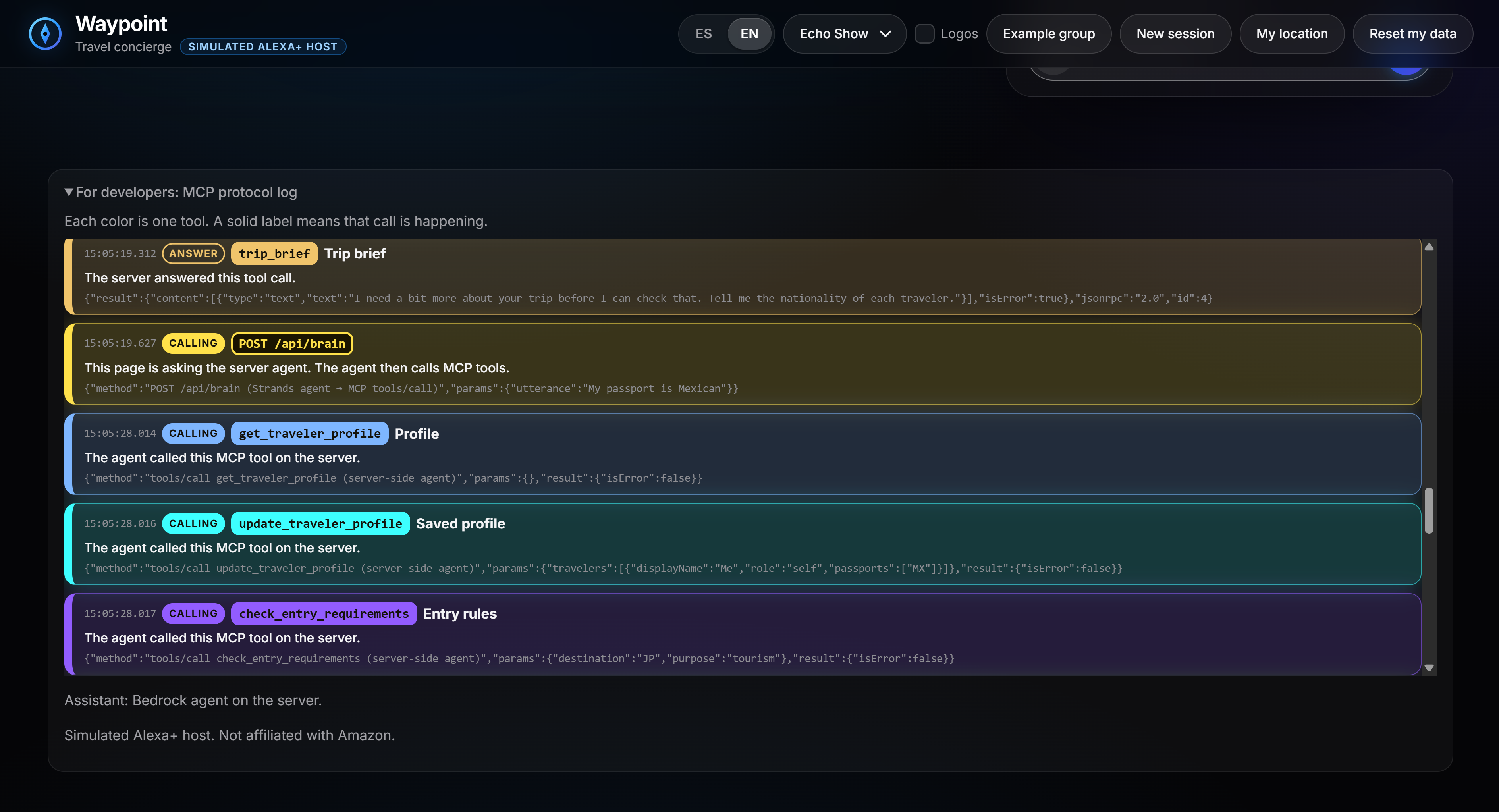Click the My location button

(x=1291, y=34)
